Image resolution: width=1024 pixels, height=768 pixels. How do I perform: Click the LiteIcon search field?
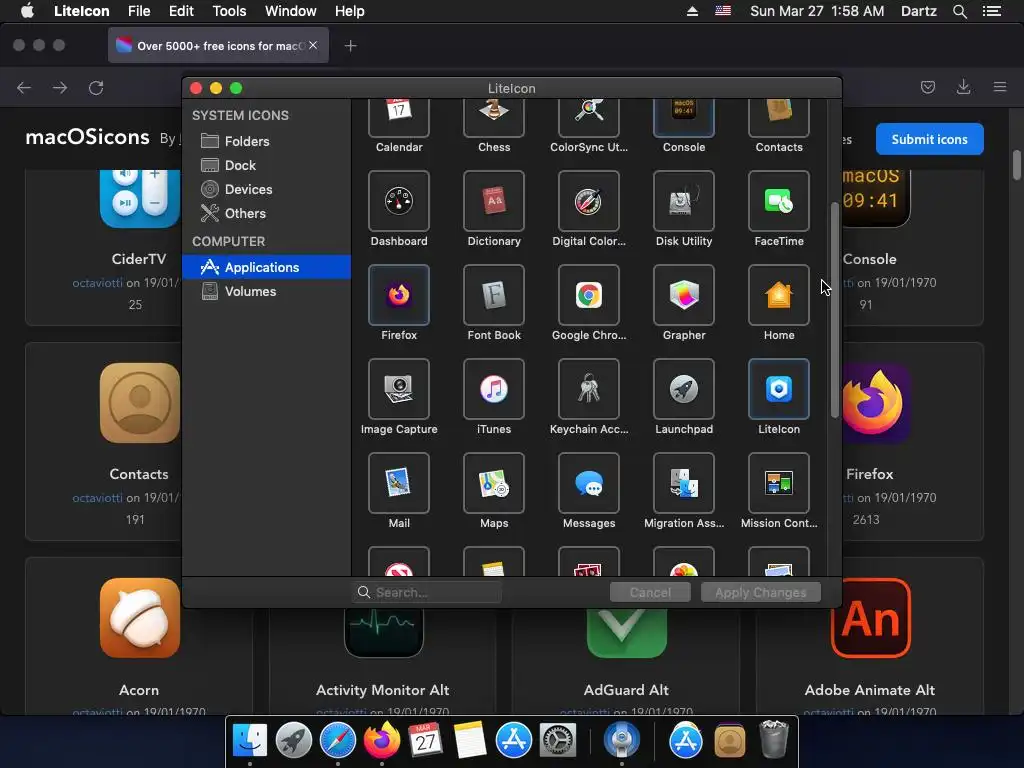(427, 592)
